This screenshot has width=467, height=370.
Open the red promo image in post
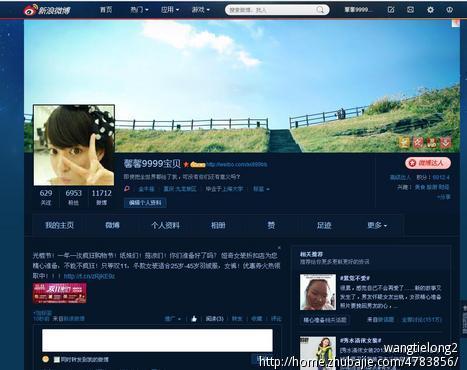pyautogui.click(x=60, y=293)
